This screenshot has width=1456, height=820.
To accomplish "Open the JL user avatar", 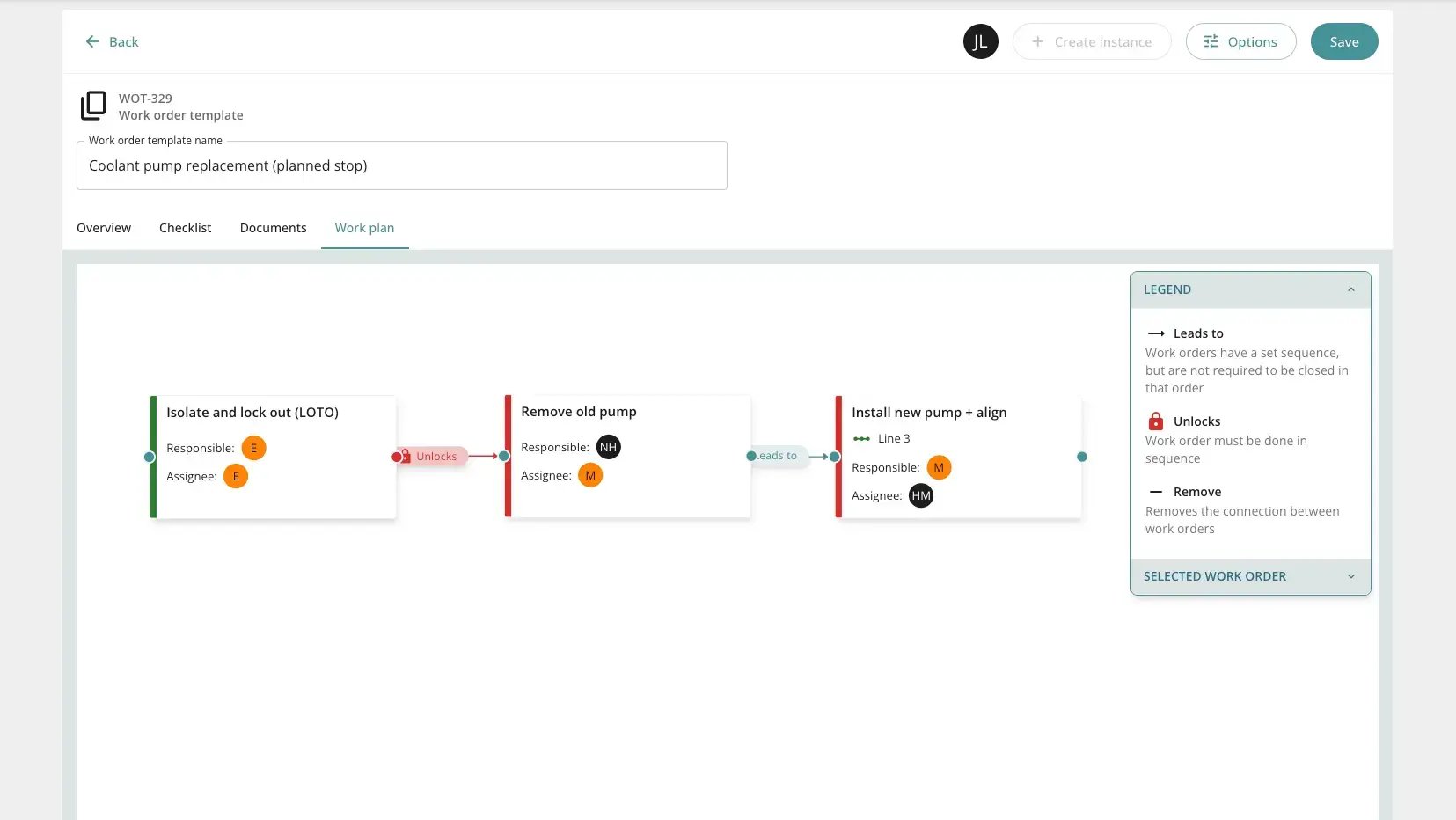I will click(980, 41).
